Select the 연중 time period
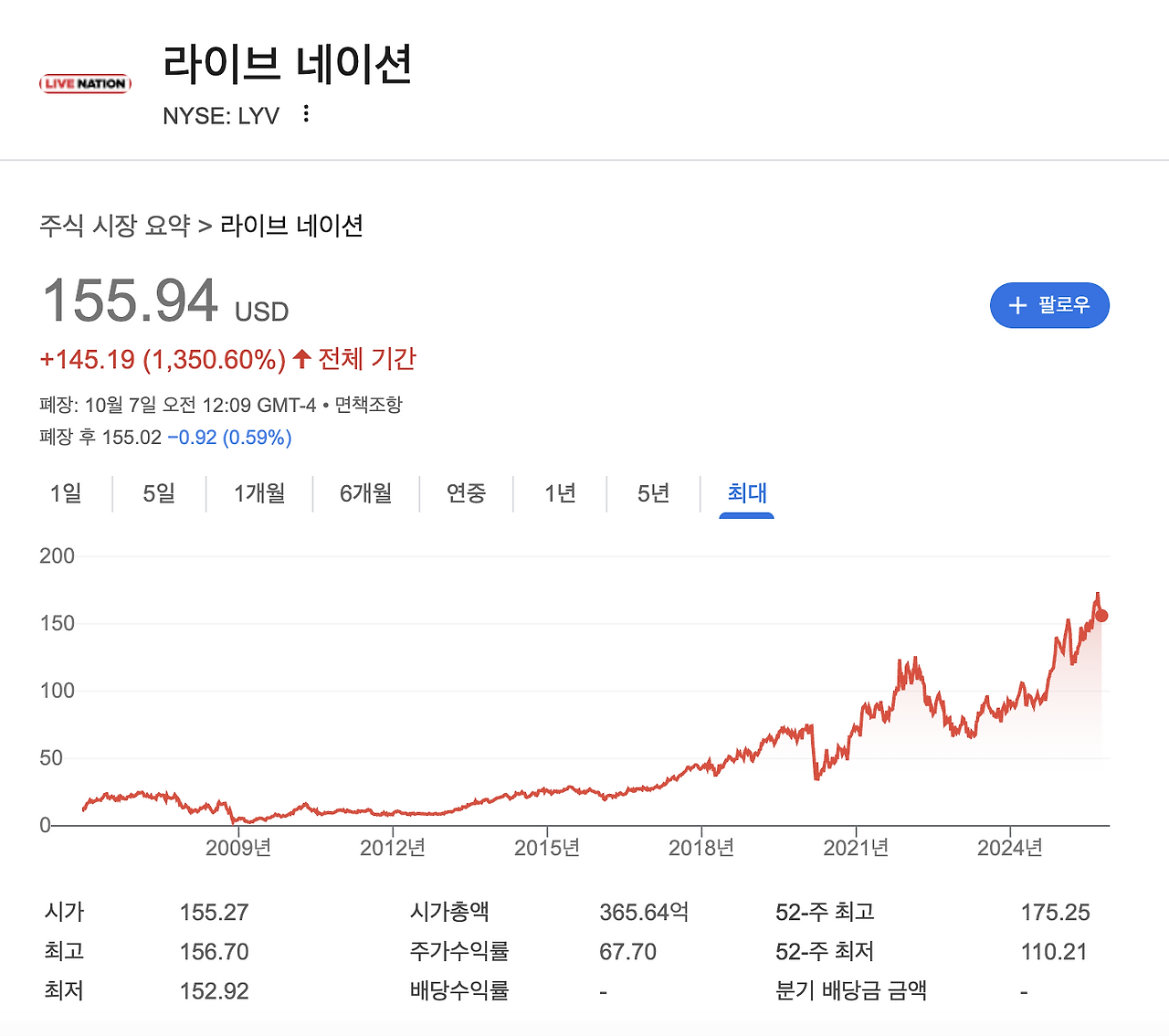The height and width of the screenshot is (1036, 1169). (467, 493)
